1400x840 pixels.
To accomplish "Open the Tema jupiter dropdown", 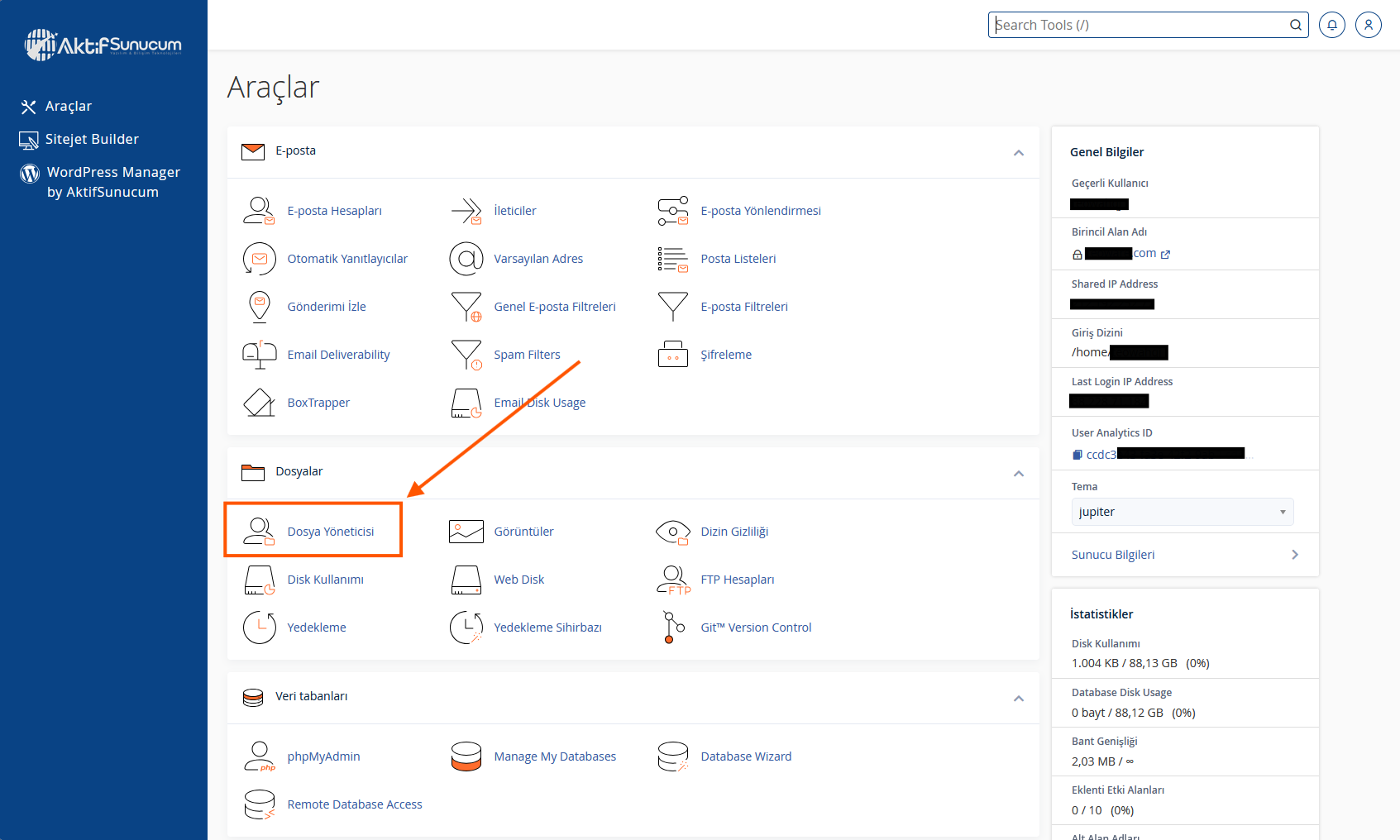I will tap(1182, 512).
